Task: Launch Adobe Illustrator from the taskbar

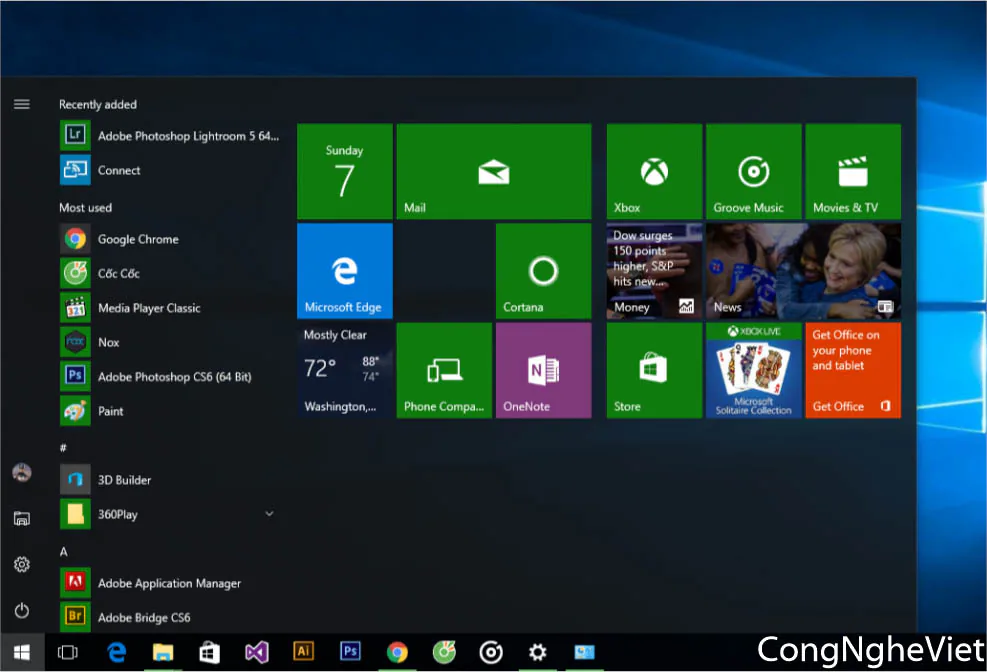Action: pos(303,651)
